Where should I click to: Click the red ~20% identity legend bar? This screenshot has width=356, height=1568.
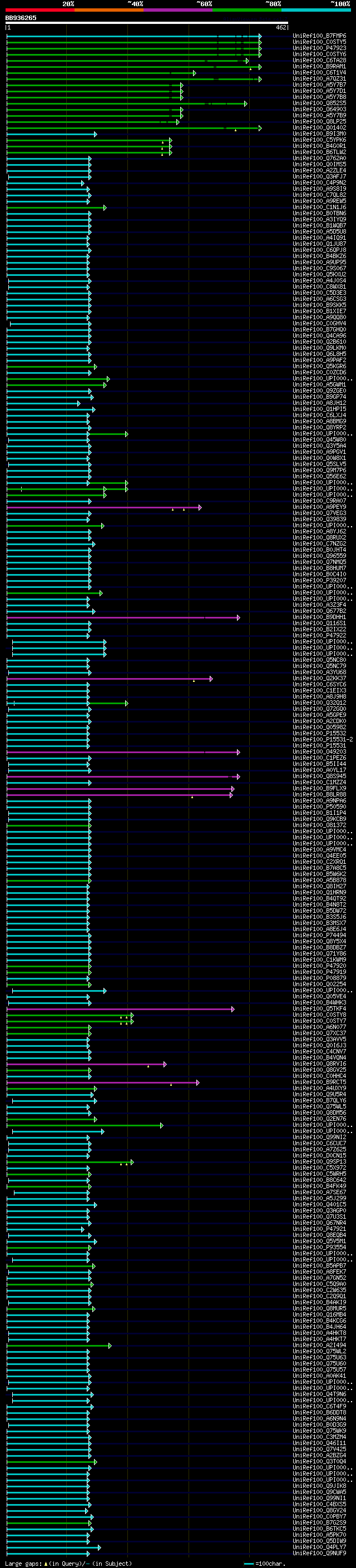click(39, 11)
